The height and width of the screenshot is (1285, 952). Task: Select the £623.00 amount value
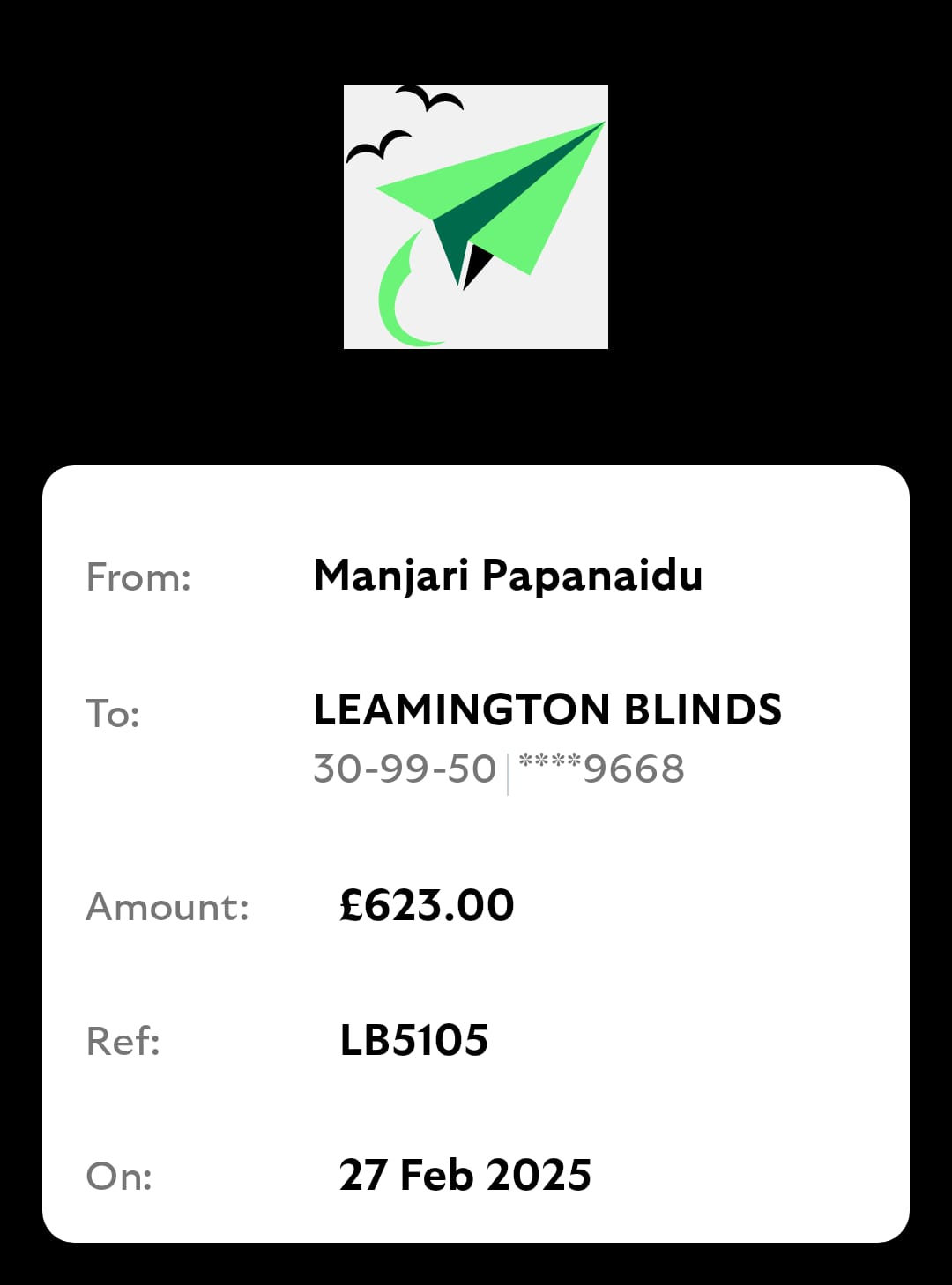(427, 906)
